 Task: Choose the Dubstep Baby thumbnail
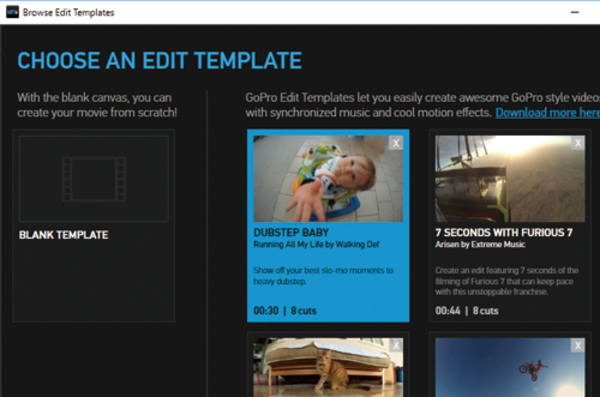[x=328, y=179]
